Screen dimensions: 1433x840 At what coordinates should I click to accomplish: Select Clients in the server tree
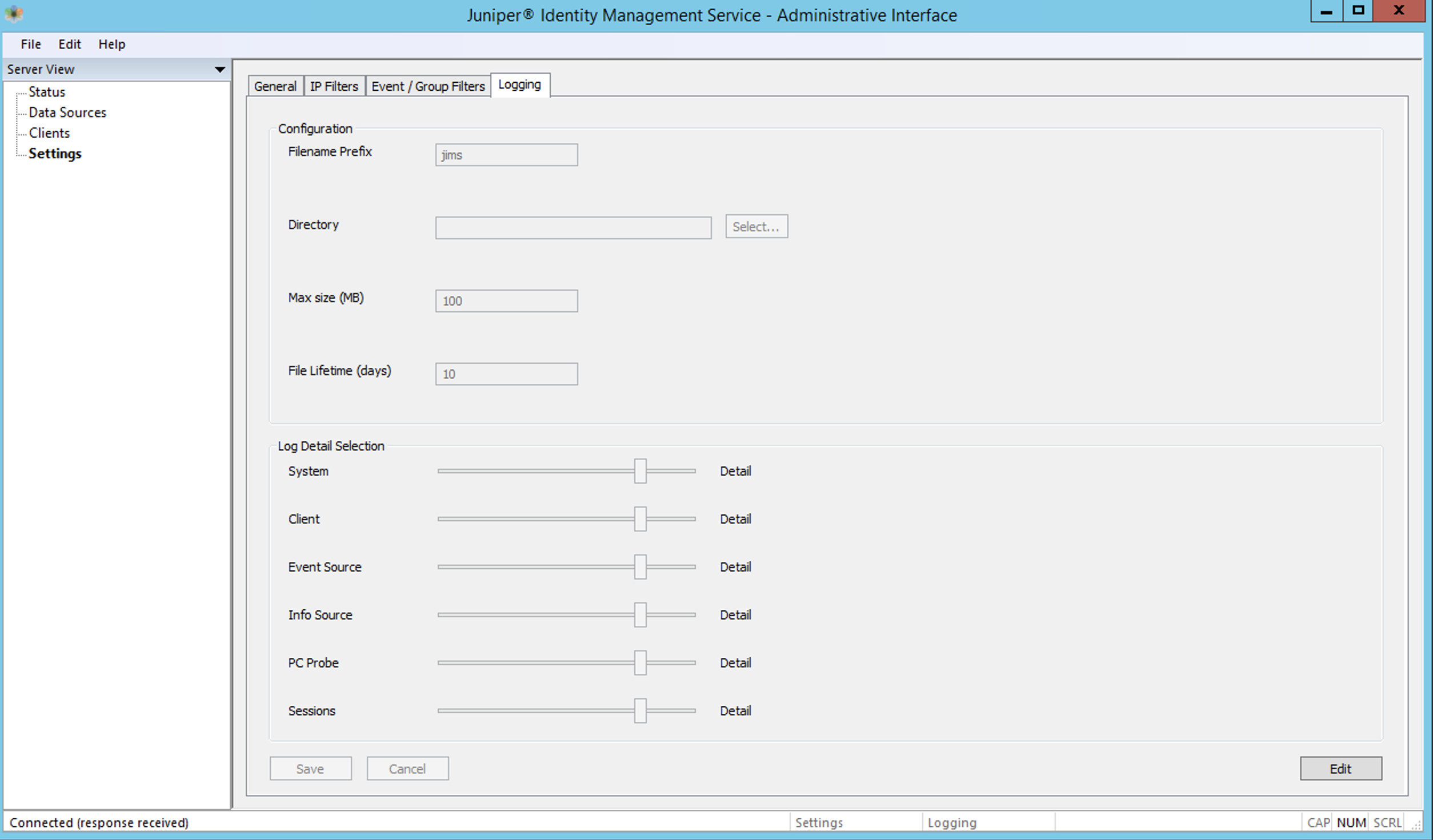(x=49, y=133)
